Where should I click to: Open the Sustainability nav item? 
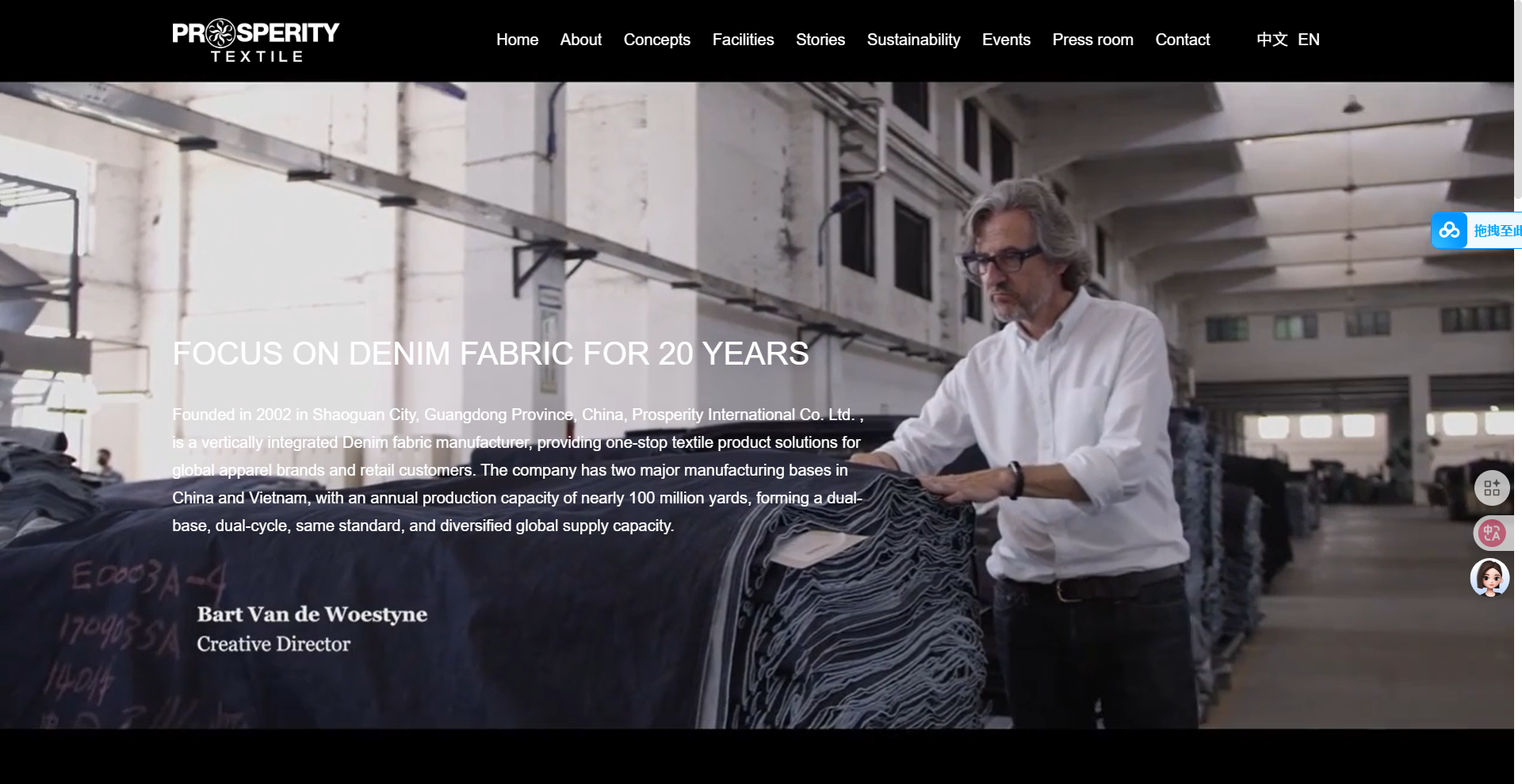(x=913, y=40)
